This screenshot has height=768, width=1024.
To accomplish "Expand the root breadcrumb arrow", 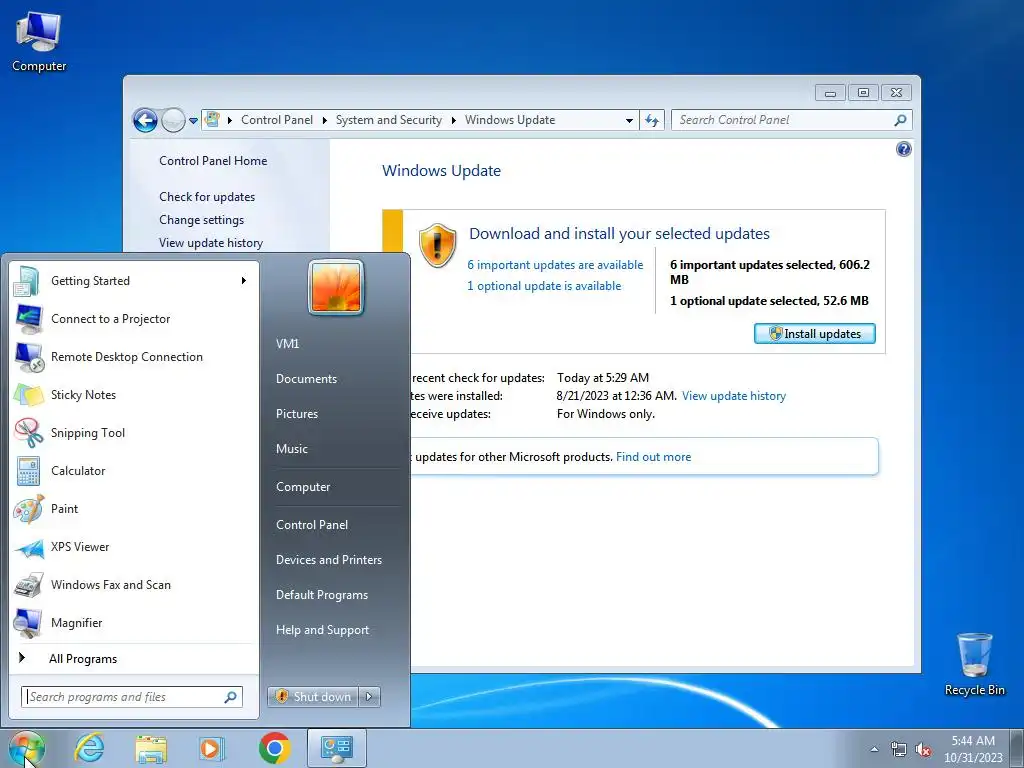I will tap(230, 120).
